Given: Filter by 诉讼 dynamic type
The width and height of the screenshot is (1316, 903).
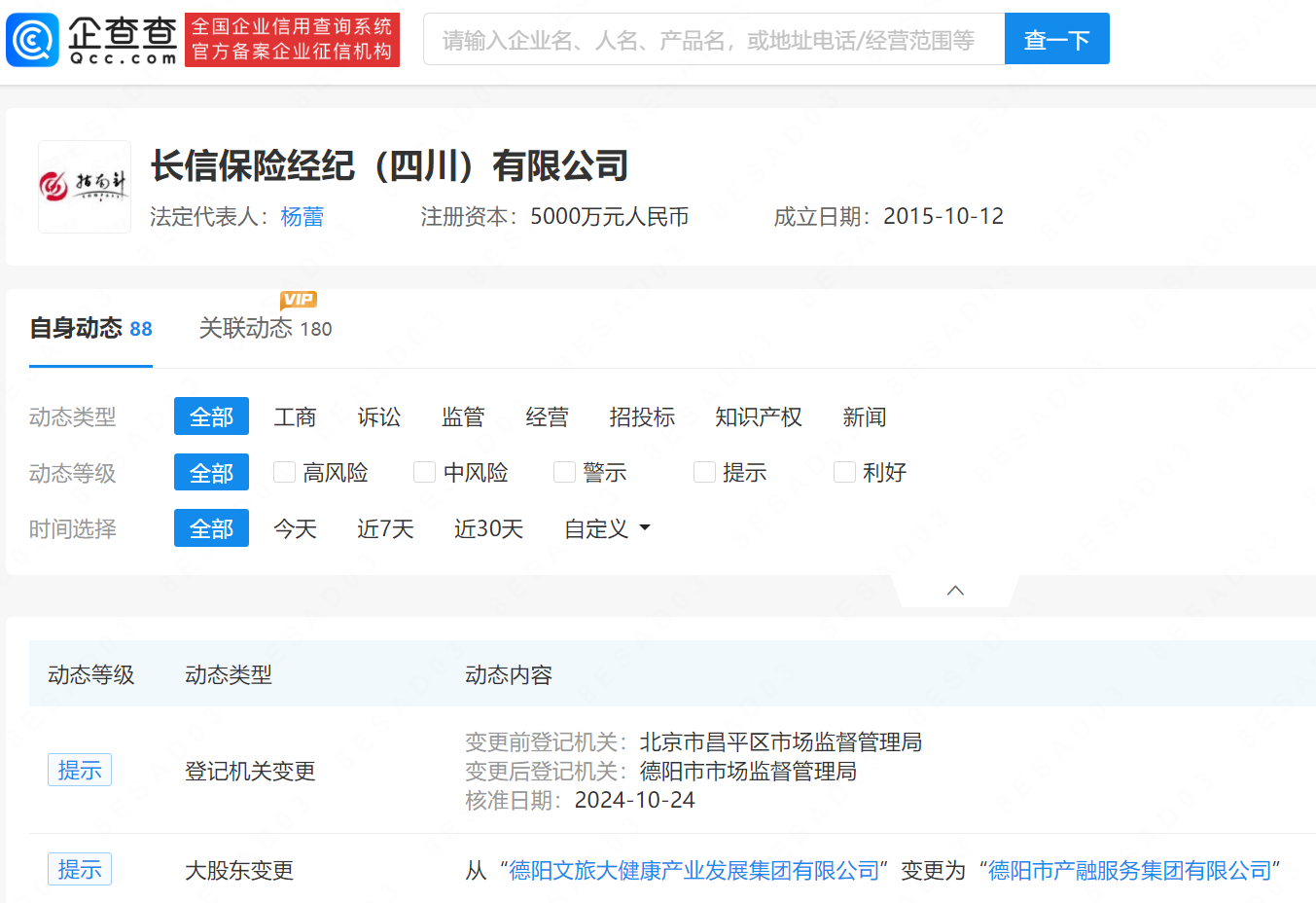Looking at the screenshot, I should [378, 416].
